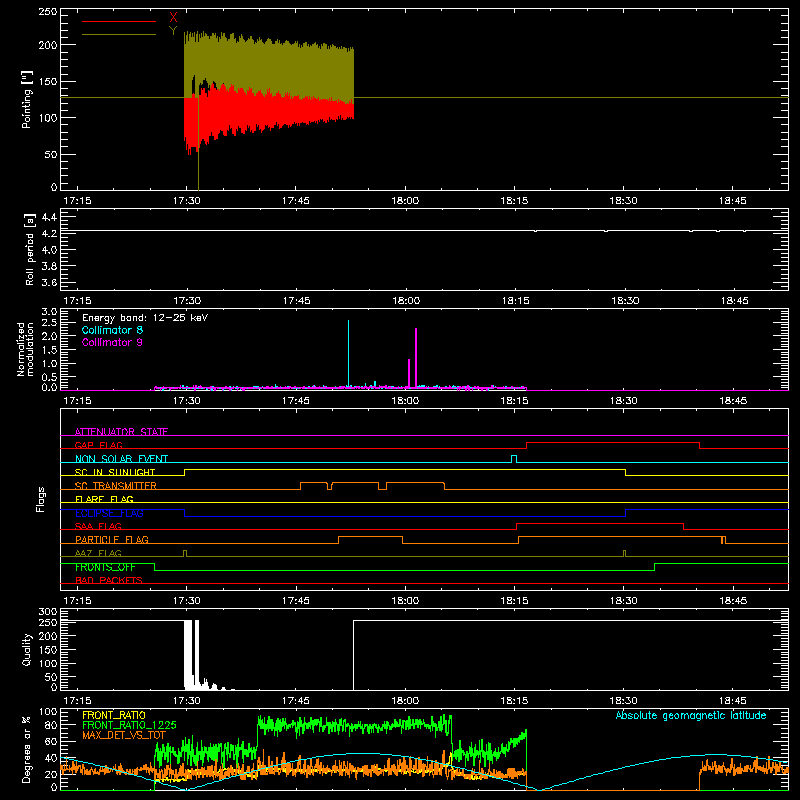Screen dimensions: 800x800
Task: Click the tallest magenta Collimator 9 spike
Action: click(x=416, y=358)
